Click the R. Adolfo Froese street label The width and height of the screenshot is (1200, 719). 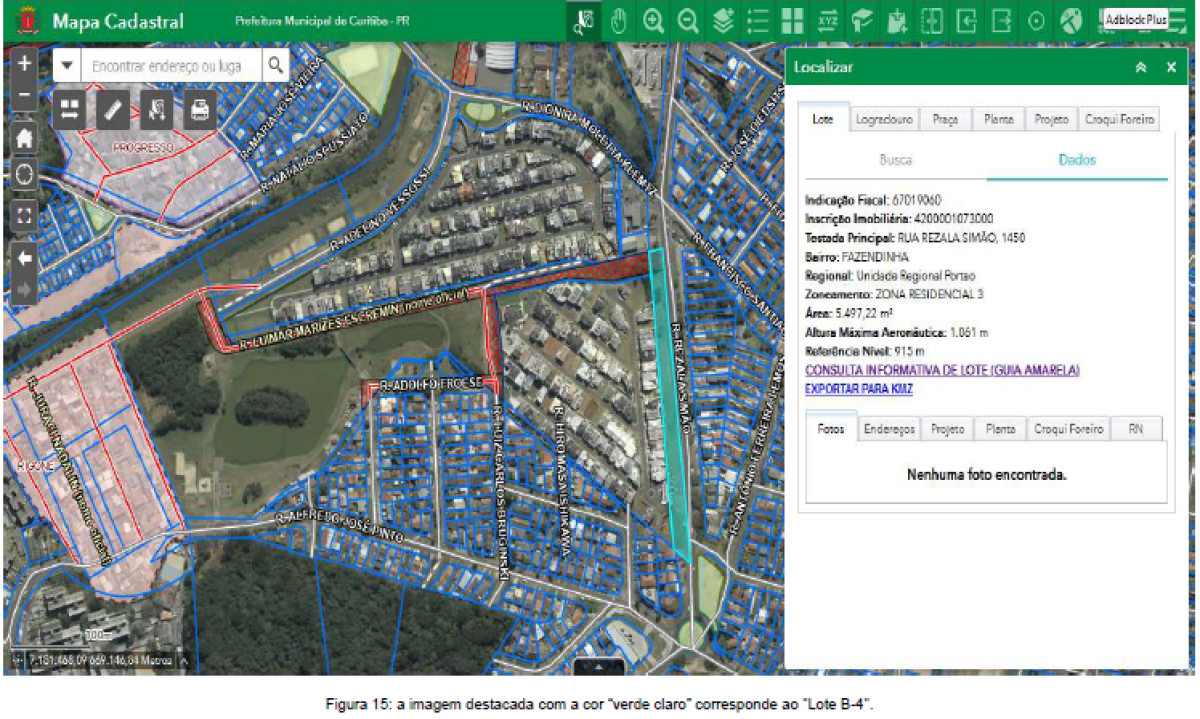pyautogui.click(x=431, y=384)
